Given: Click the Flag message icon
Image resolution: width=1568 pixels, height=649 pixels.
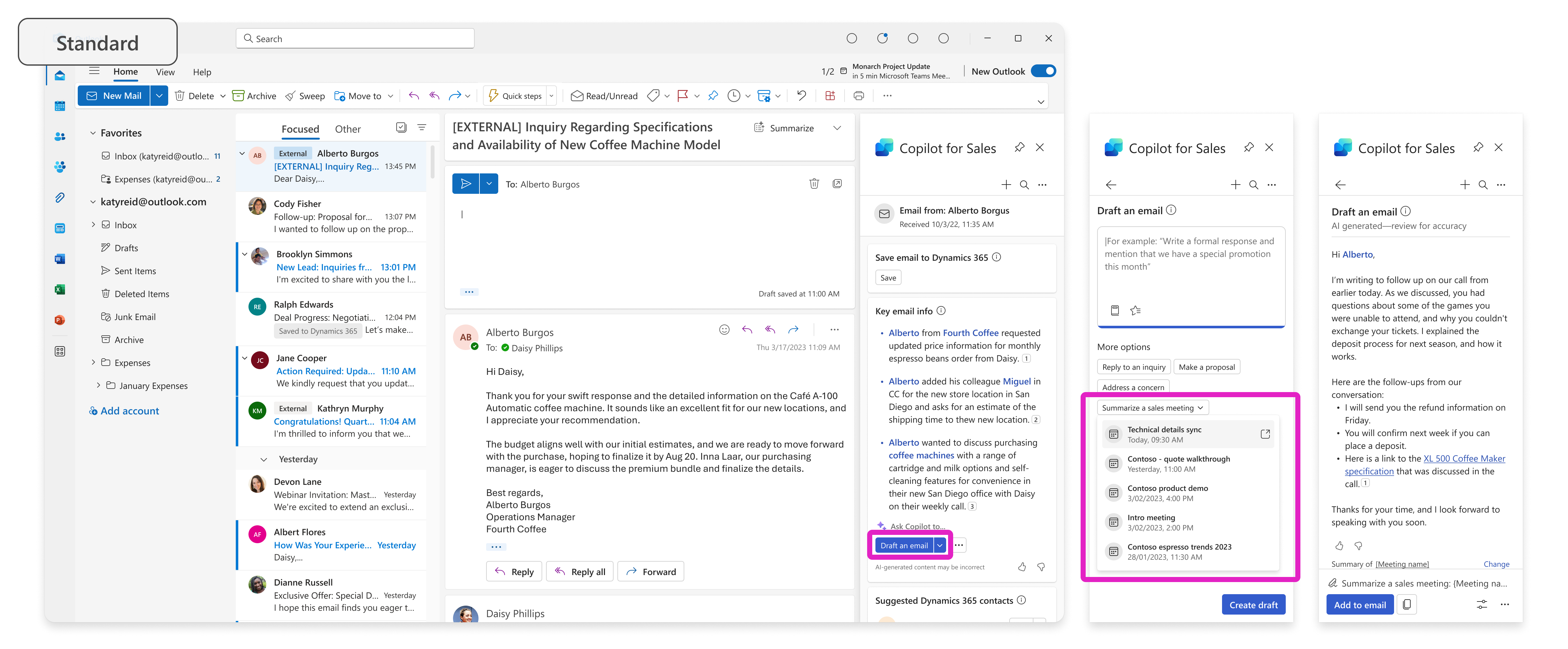Looking at the screenshot, I should click(x=682, y=96).
